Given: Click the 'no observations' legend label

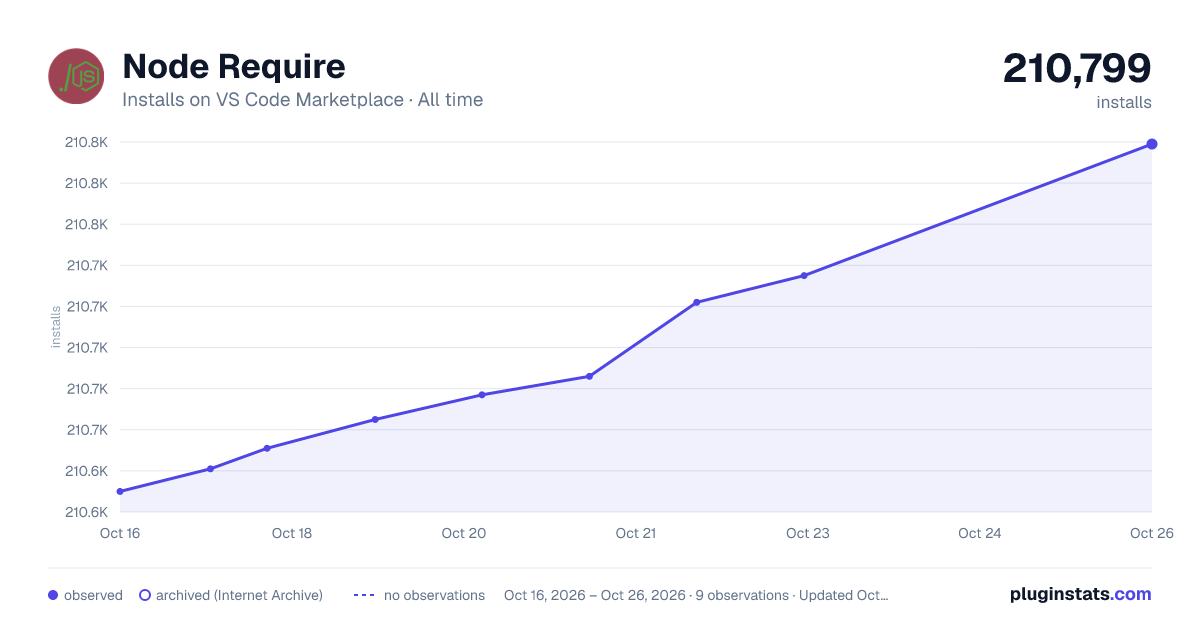Looking at the screenshot, I should click(434, 595).
